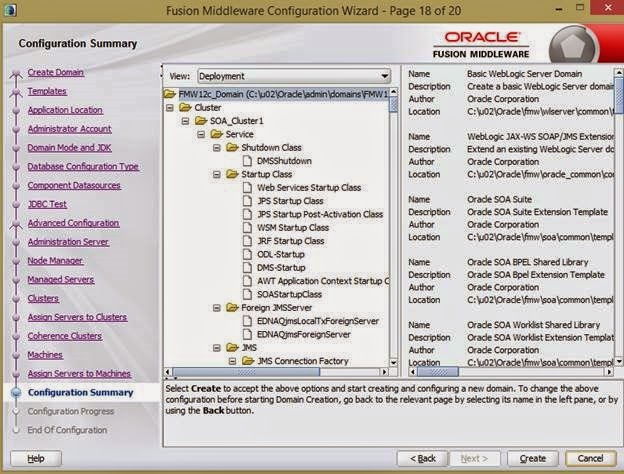This screenshot has width=624, height=474.
Task: Click the Help button
Action: click(36, 458)
